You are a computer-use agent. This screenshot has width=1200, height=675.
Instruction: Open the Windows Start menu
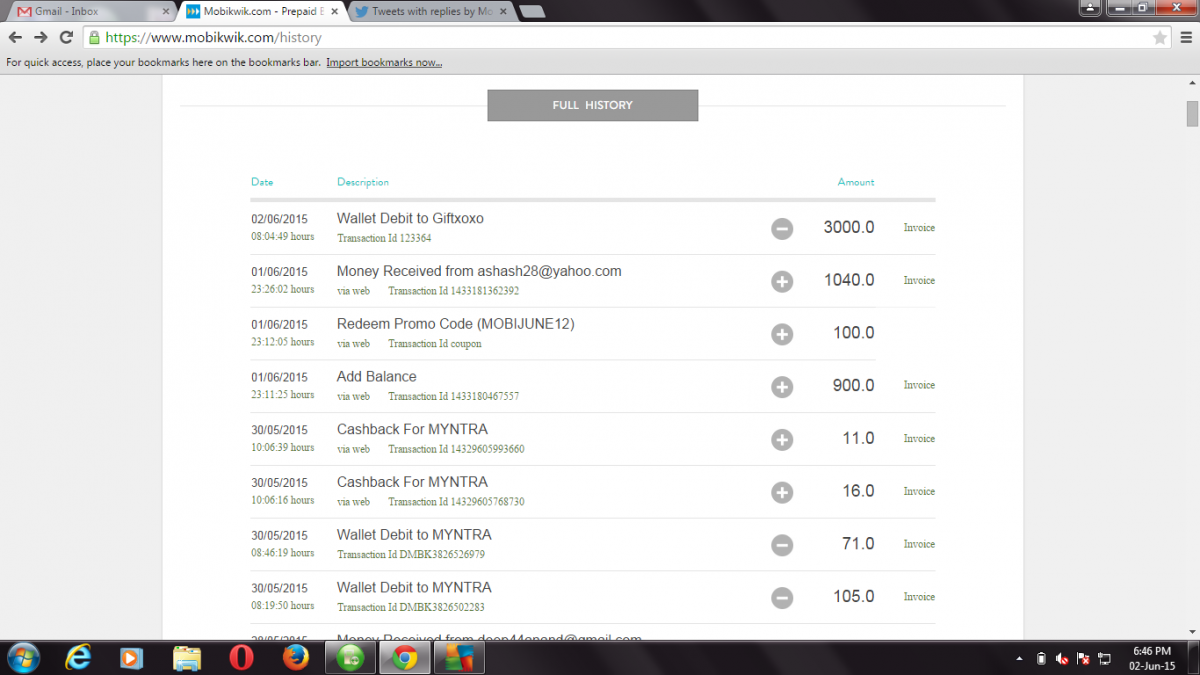click(x=22, y=658)
